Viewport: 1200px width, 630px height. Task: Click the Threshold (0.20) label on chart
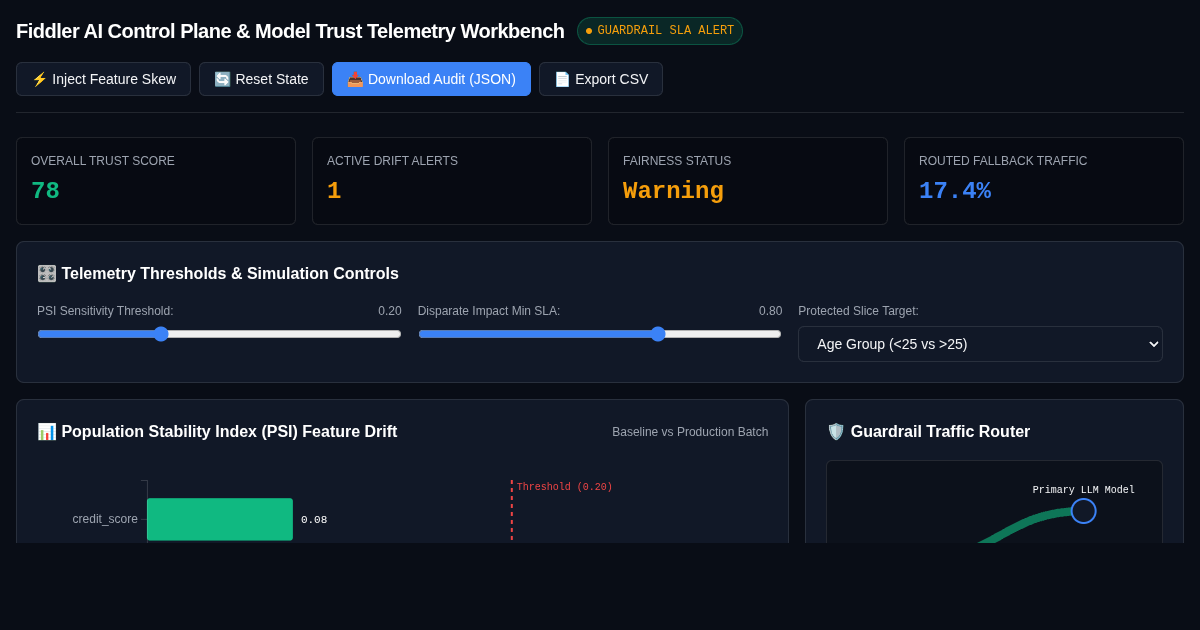565,487
